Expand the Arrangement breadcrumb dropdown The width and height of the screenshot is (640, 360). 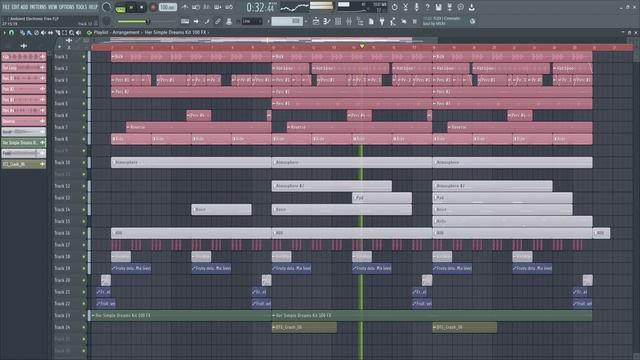tap(126, 32)
